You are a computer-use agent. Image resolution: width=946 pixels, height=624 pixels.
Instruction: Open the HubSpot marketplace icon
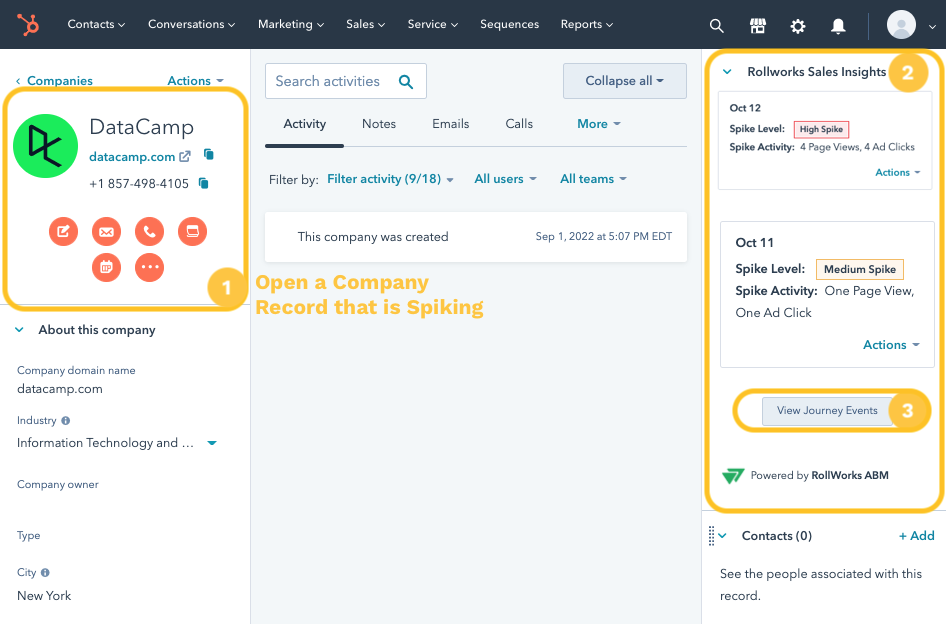(758, 25)
